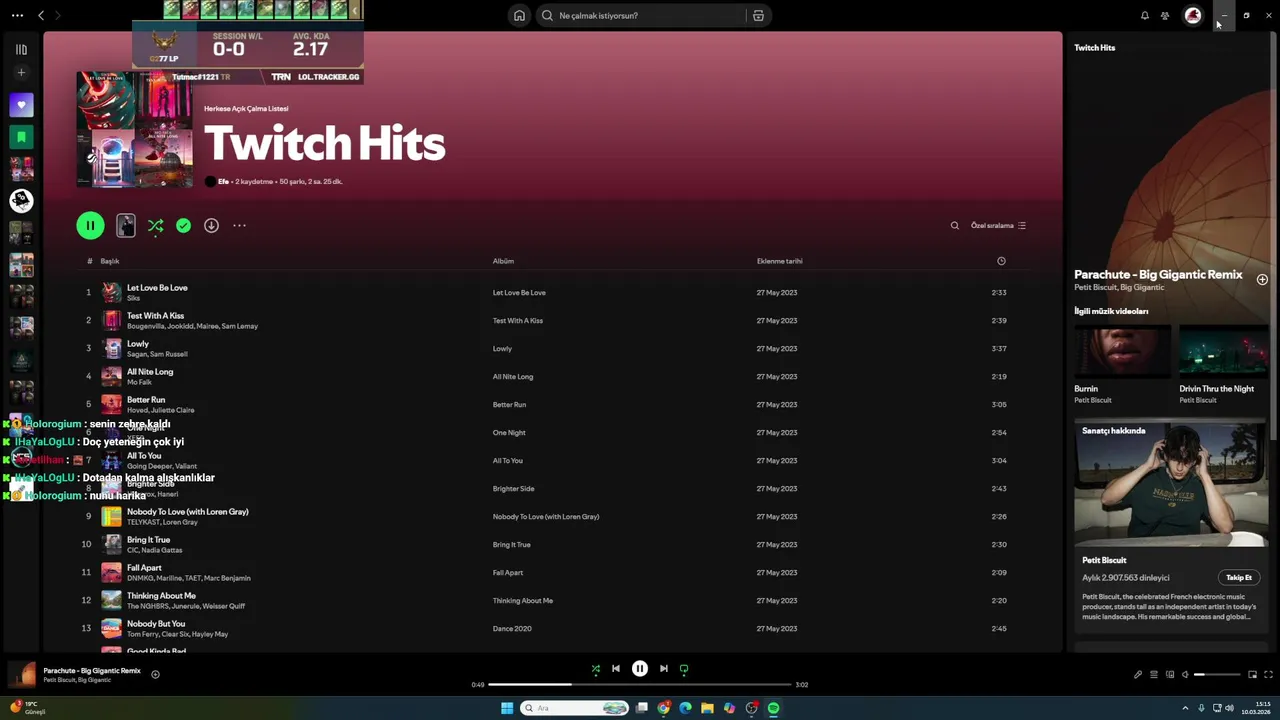
Task: Open the Friend Activity icon
Action: (x=1165, y=15)
